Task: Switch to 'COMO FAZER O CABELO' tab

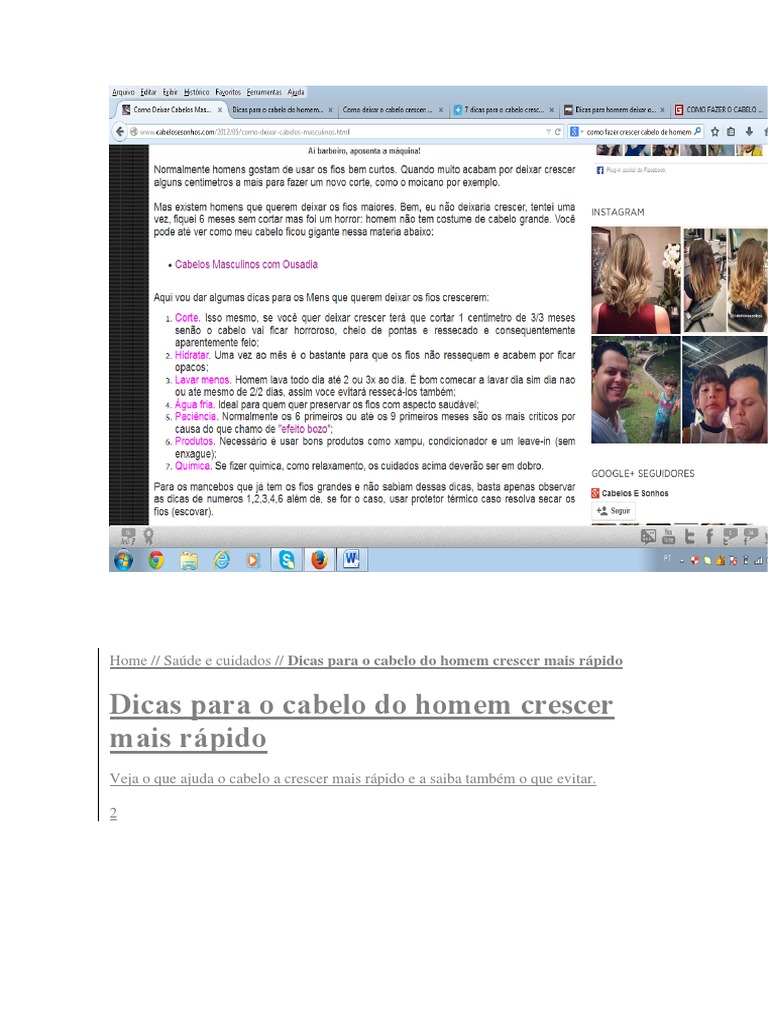Action: (x=720, y=110)
